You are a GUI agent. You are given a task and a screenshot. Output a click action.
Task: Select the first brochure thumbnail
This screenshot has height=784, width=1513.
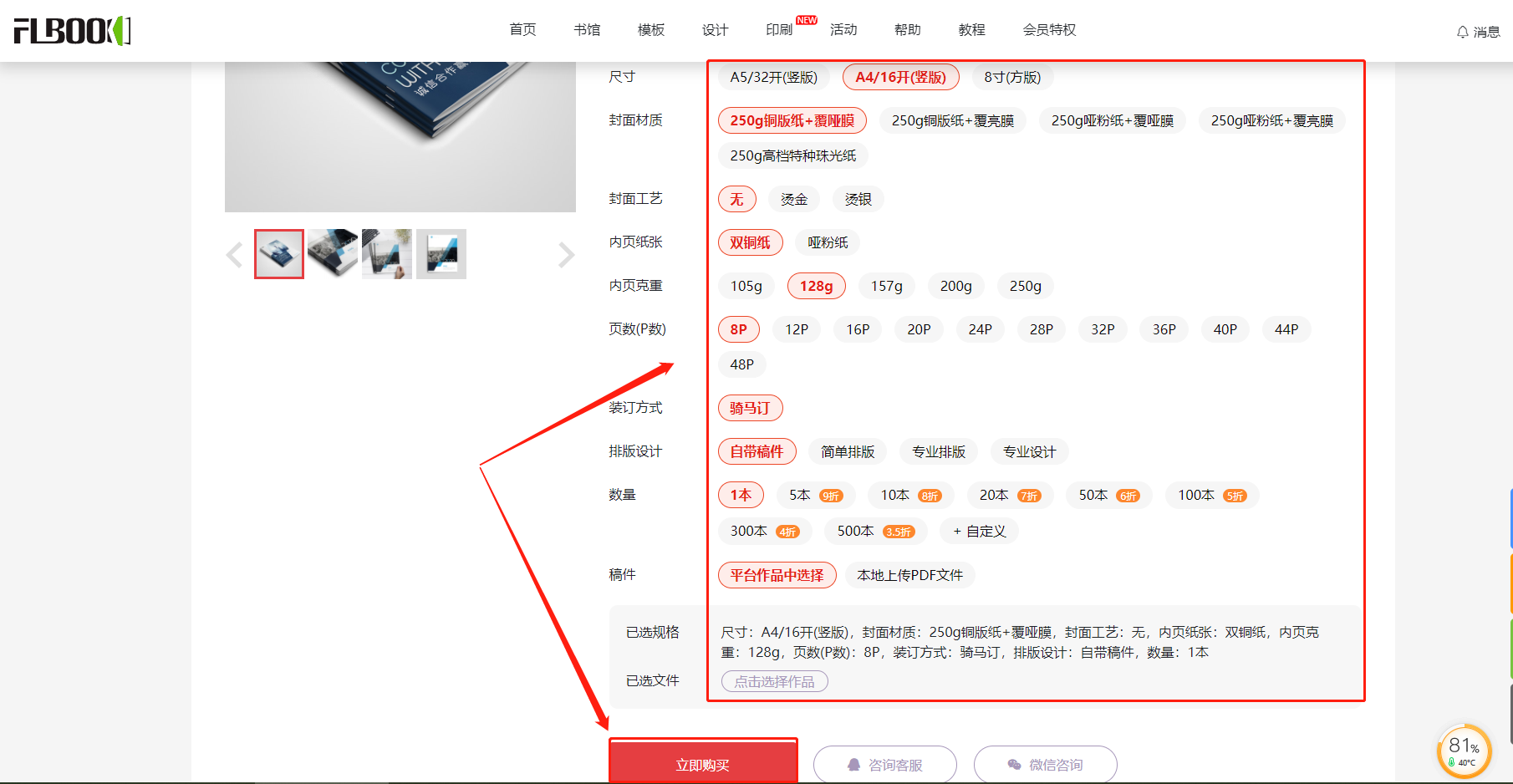[x=279, y=254]
